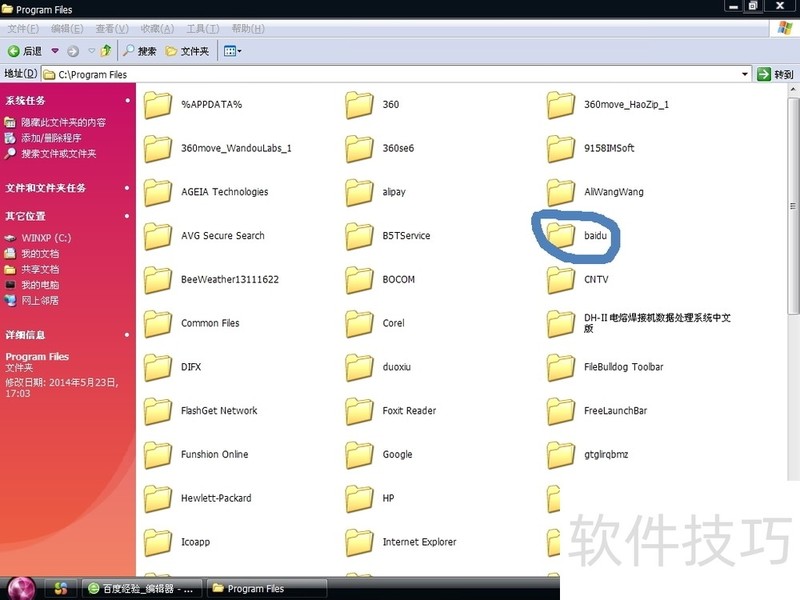The image size is (800, 600).
Task: Select the %APPDATA% folder icon
Action: coord(158,105)
